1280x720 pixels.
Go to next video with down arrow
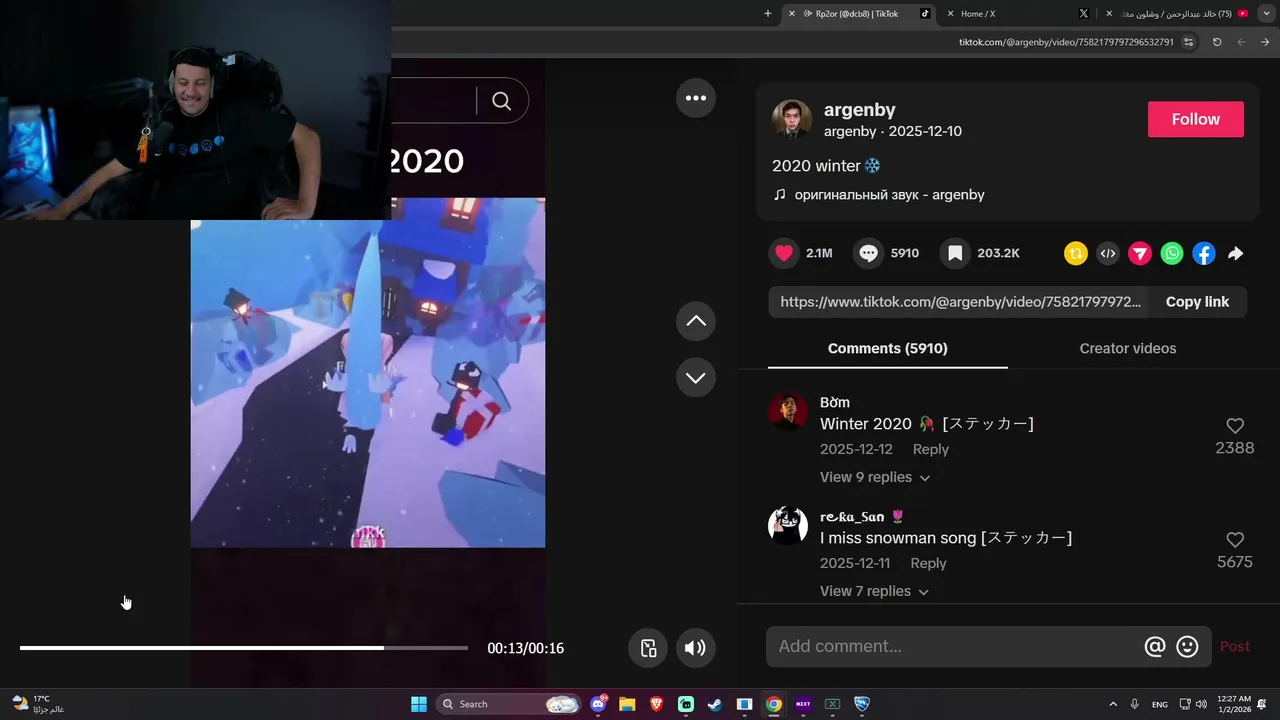696,378
